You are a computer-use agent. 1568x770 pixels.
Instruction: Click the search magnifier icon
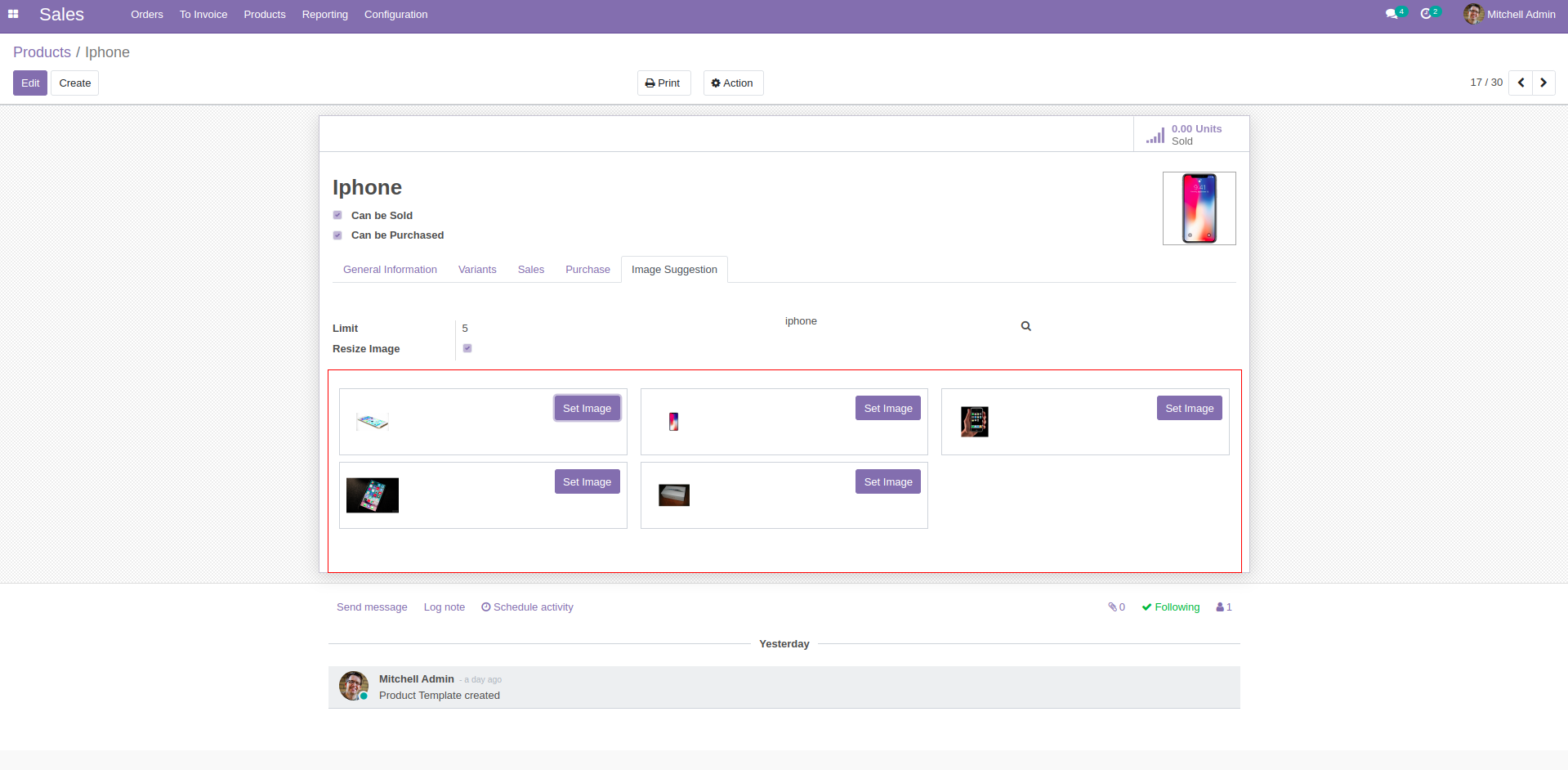(x=1026, y=326)
